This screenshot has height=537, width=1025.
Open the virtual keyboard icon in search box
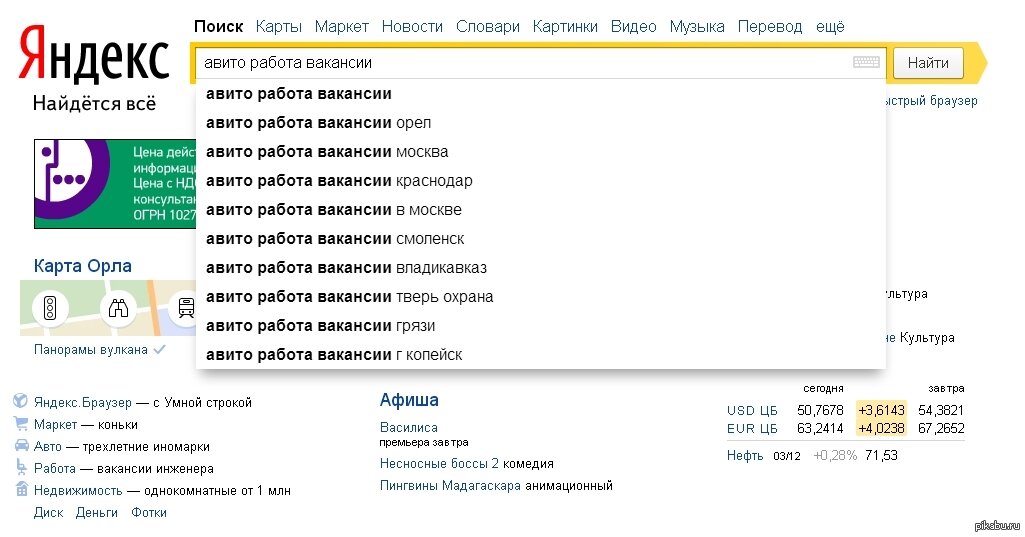click(x=866, y=62)
